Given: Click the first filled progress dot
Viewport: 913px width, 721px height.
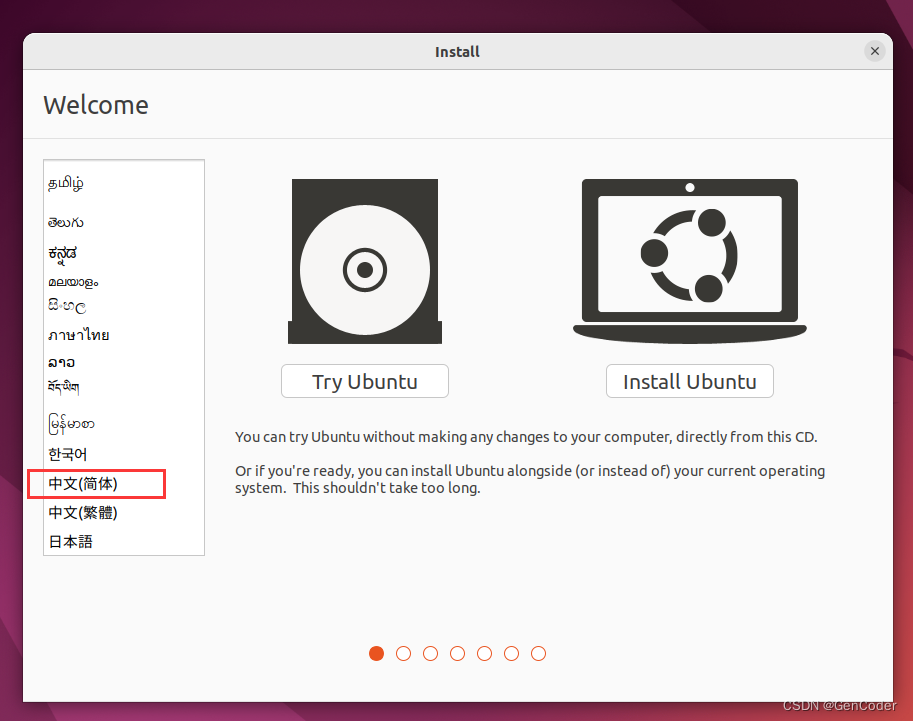Looking at the screenshot, I should click(x=377, y=653).
